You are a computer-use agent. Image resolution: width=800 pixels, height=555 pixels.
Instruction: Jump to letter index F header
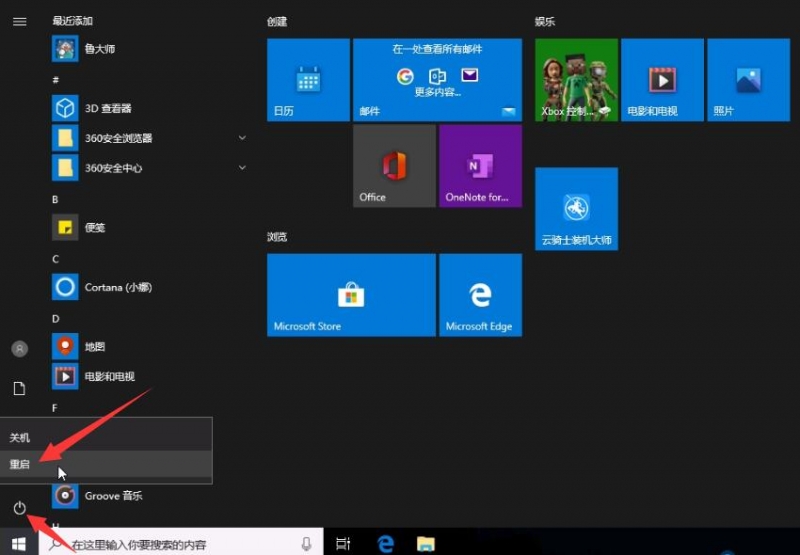point(55,408)
